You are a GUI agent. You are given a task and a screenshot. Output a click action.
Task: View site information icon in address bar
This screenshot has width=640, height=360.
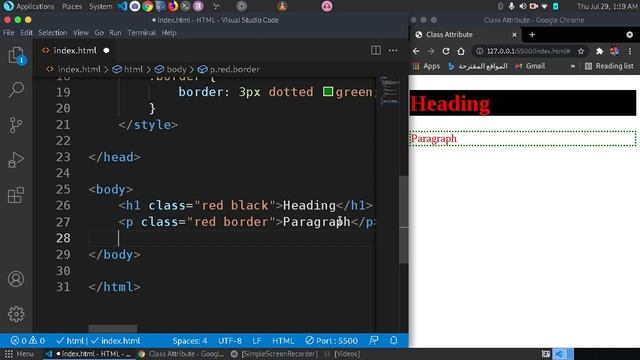coord(480,51)
